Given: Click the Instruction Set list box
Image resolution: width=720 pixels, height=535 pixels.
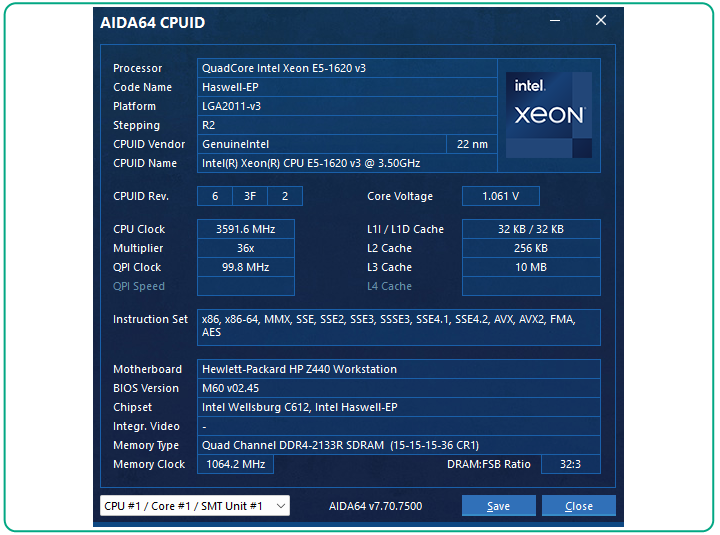Looking at the screenshot, I should 399,327.
